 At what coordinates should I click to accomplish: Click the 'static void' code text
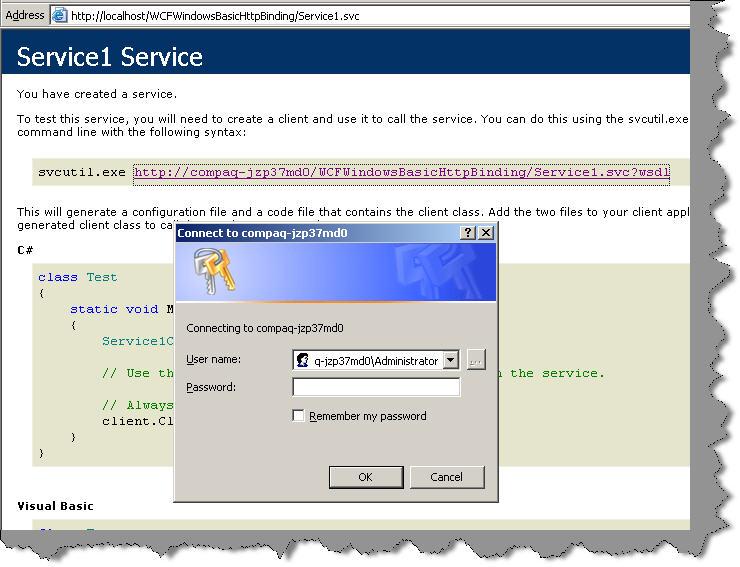click(x=114, y=309)
